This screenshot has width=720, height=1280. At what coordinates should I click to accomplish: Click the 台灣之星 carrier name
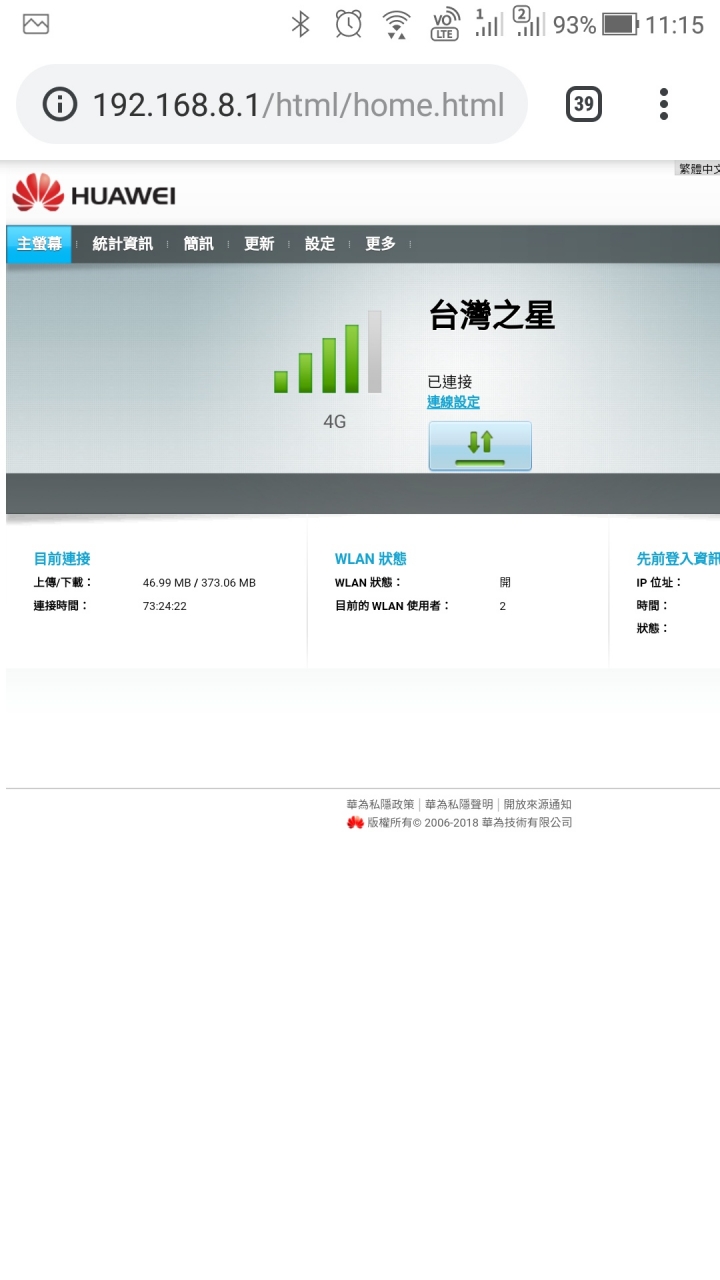491,315
